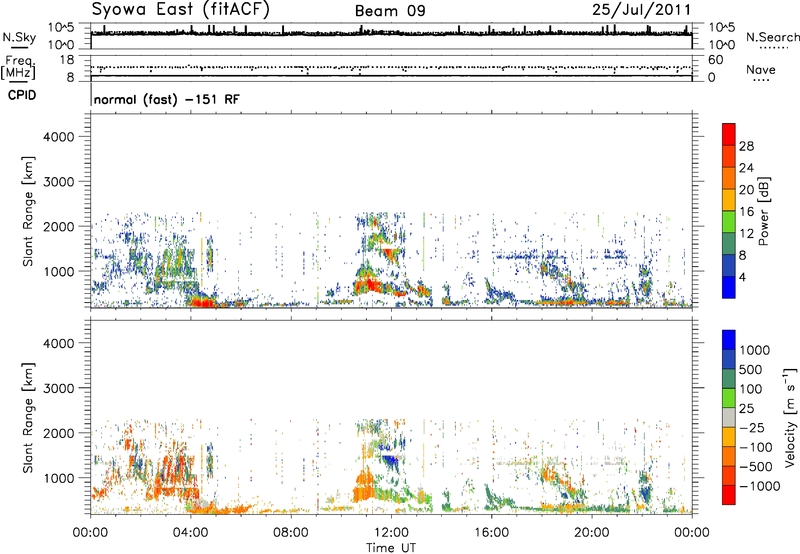Click the Slant Range label of velocity panel
The width and height of the screenshot is (800, 554).
(x=28, y=417)
